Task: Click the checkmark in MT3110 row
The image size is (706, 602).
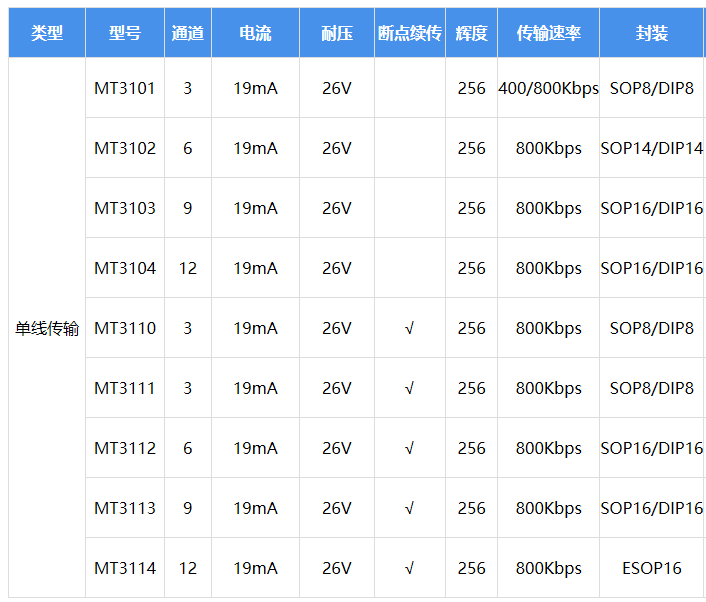Action: click(x=410, y=328)
